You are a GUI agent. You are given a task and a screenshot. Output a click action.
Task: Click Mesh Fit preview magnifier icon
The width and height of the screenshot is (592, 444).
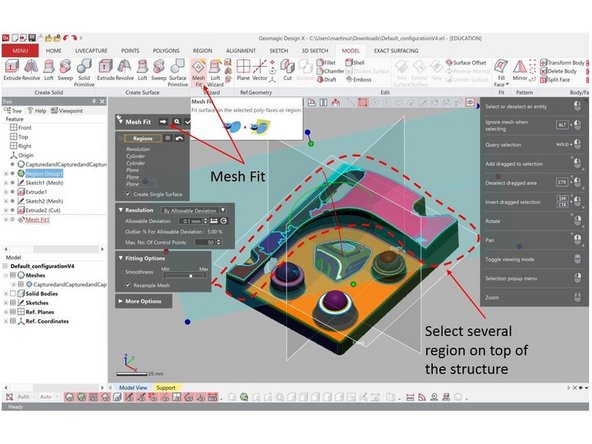177,122
